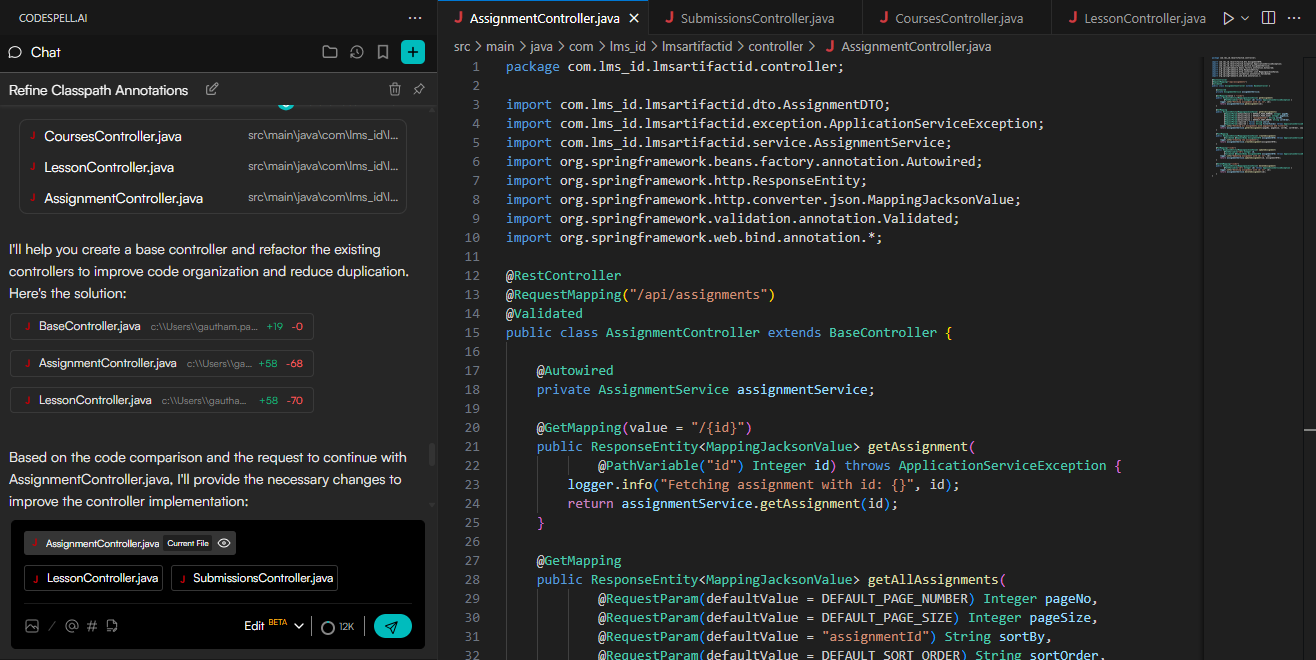The height and width of the screenshot is (660, 1316).
Task: Select the java breadcrumb segment
Action: coord(541,46)
